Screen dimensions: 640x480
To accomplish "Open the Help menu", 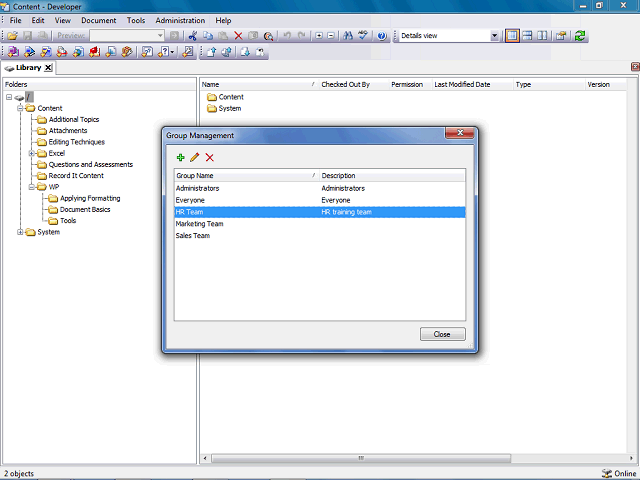I will coord(223,20).
